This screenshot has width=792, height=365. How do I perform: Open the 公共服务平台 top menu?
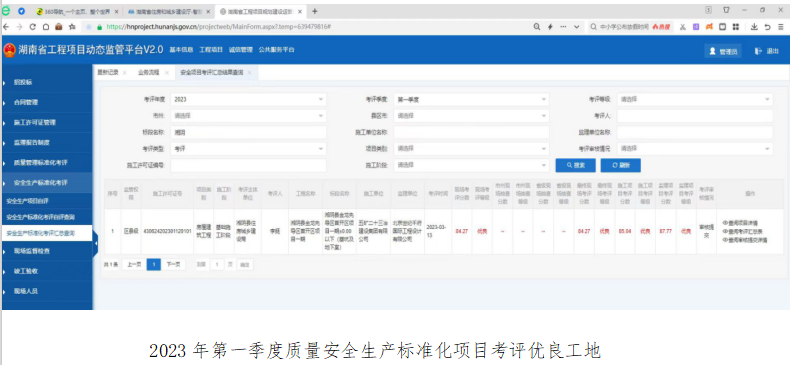pos(276,49)
